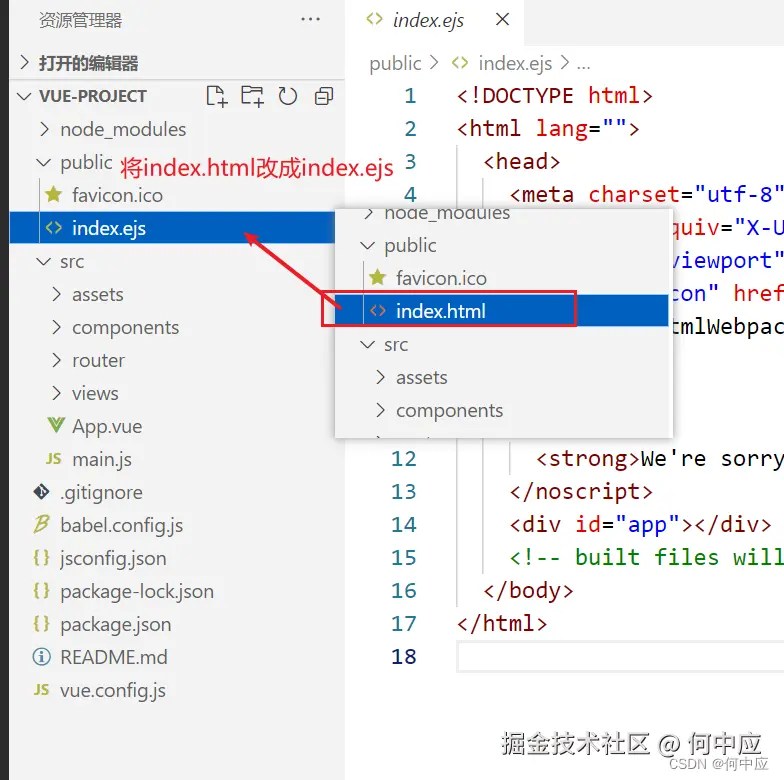Collapse the public folder chevron
This screenshot has width=784, height=780.
point(44,162)
